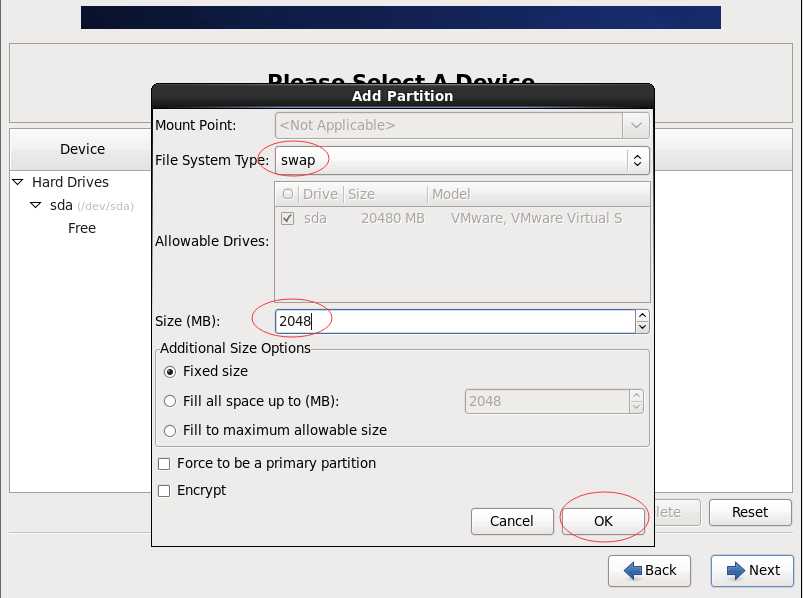803x598 pixels.
Task: Click the Add Partition title bar
Action: coord(403,96)
